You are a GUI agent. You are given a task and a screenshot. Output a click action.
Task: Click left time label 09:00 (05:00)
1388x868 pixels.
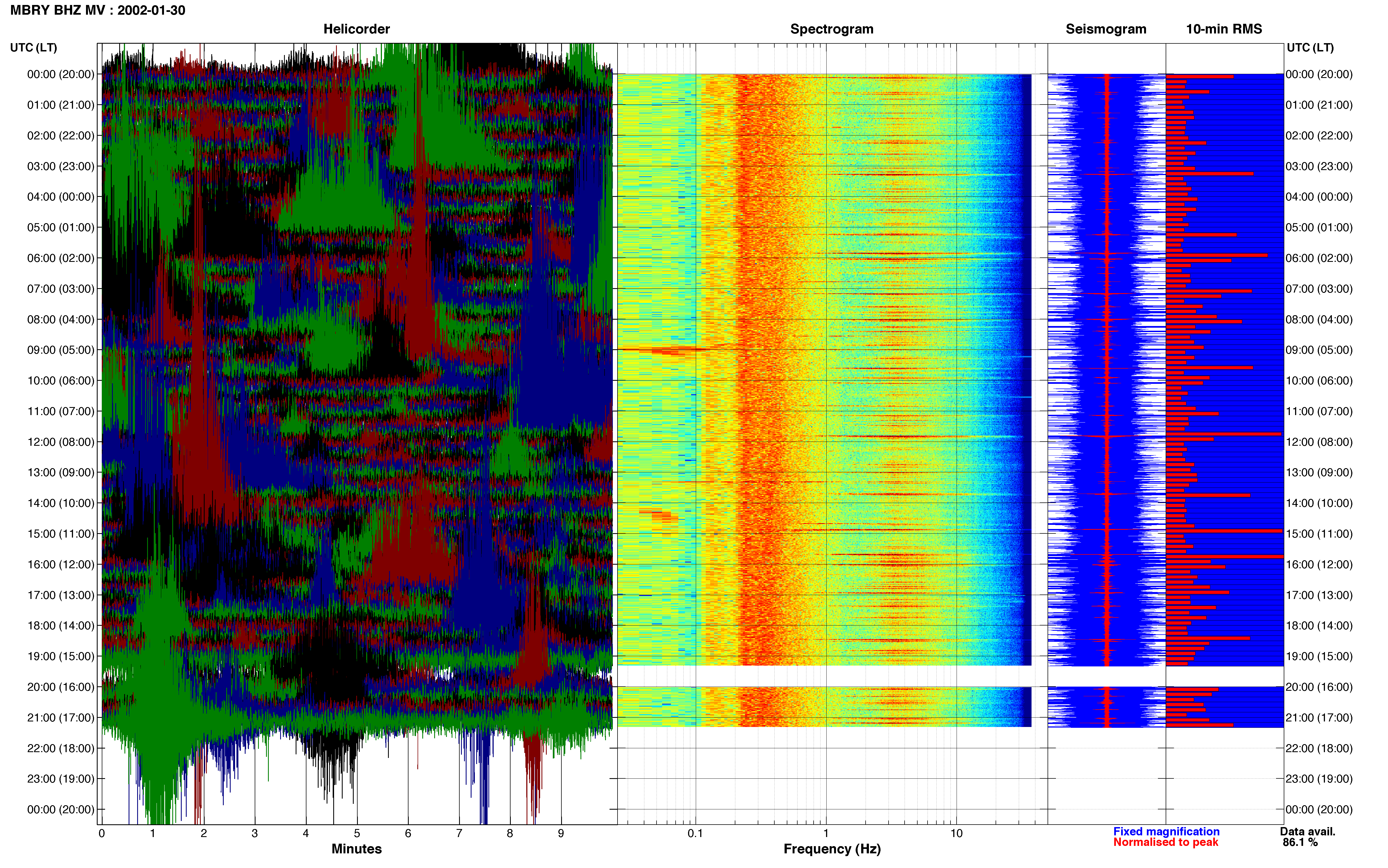coord(61,350)
